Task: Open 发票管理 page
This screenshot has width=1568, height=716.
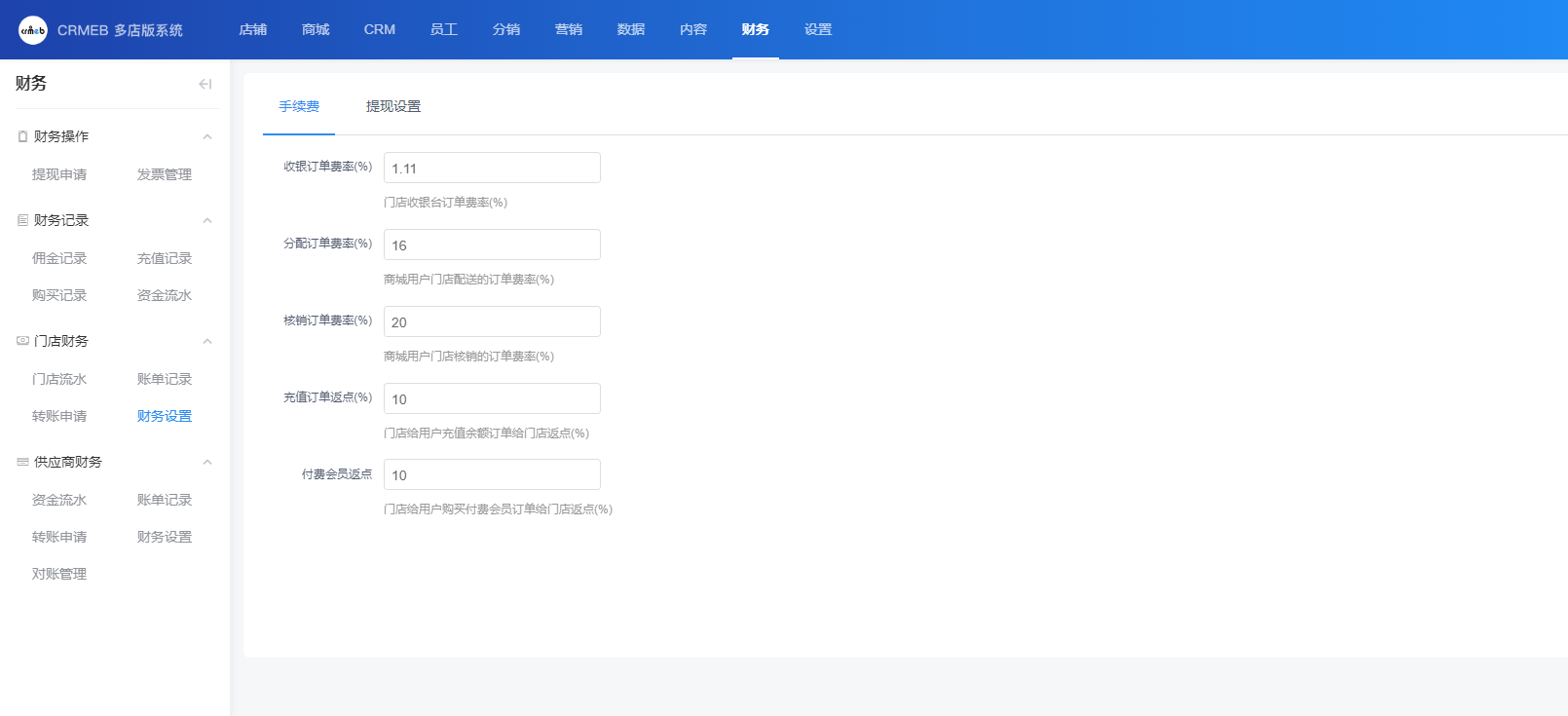Action: point(165,174)
